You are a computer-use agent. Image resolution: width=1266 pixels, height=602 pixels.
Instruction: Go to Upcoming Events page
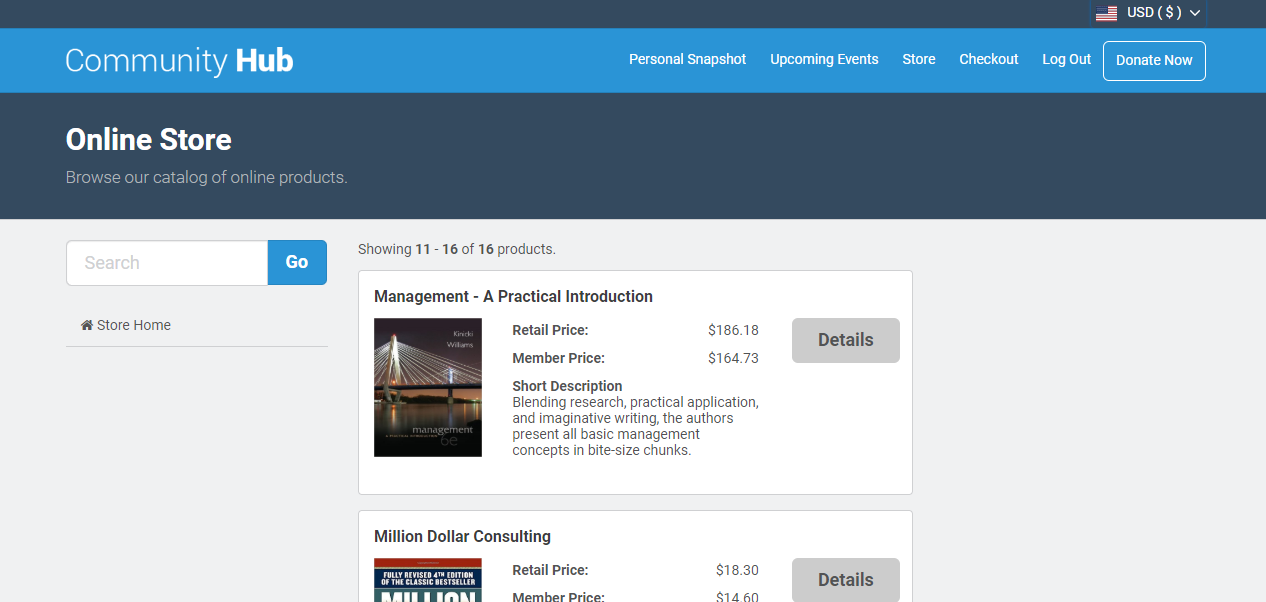[x=824, y=59]
